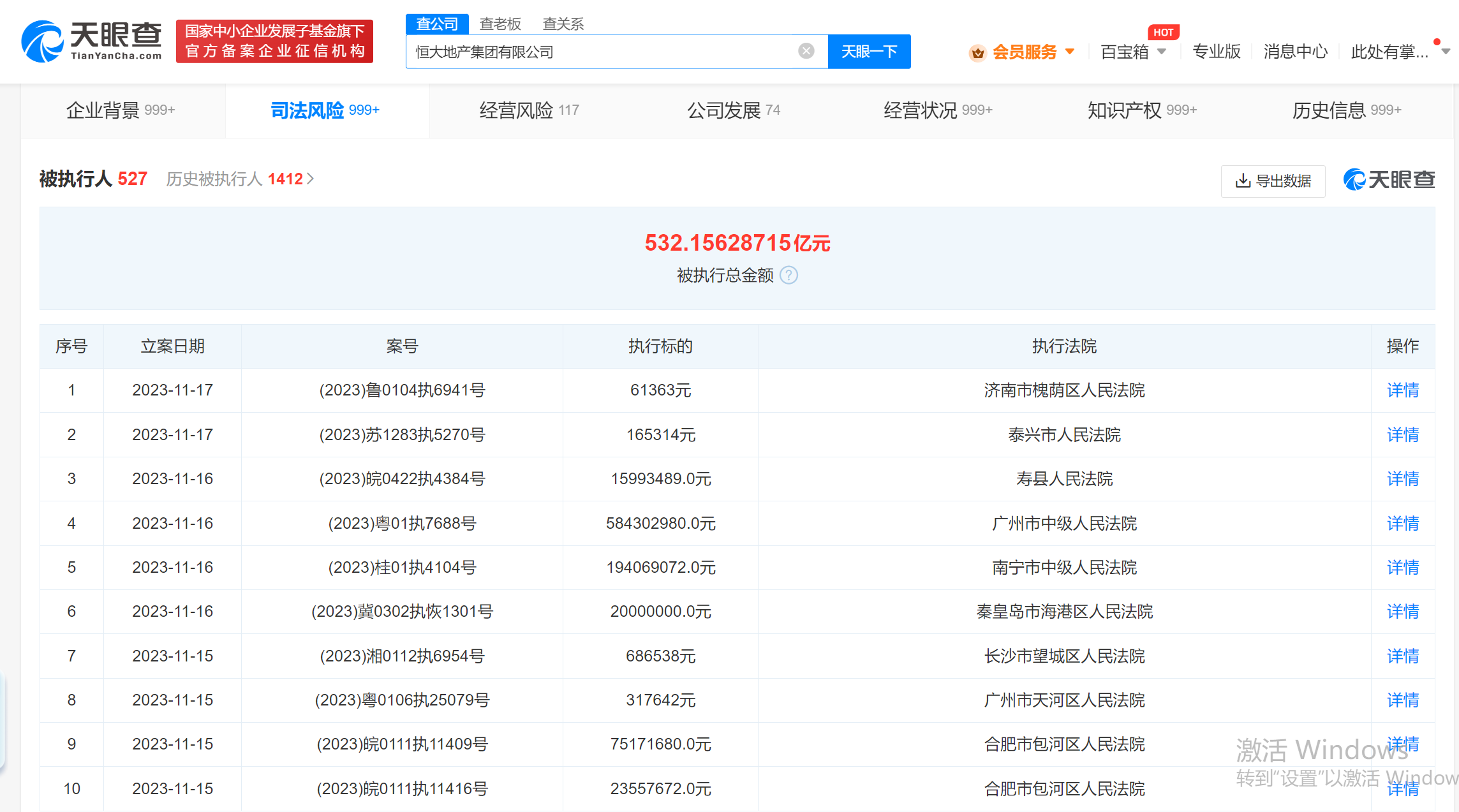Click the red government-fund badge banner
Image resolution: width=1459 pixels, height=812 pixels.
click(274, 41)
